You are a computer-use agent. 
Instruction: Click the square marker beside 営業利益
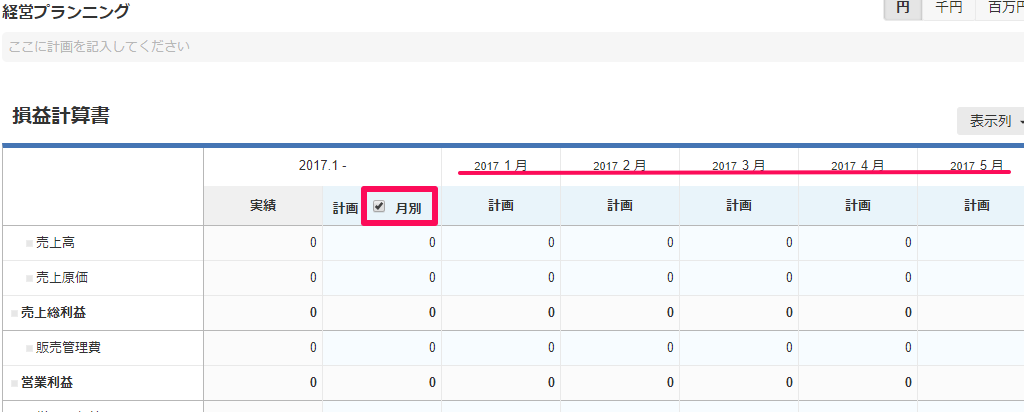(x=14, y=383)
